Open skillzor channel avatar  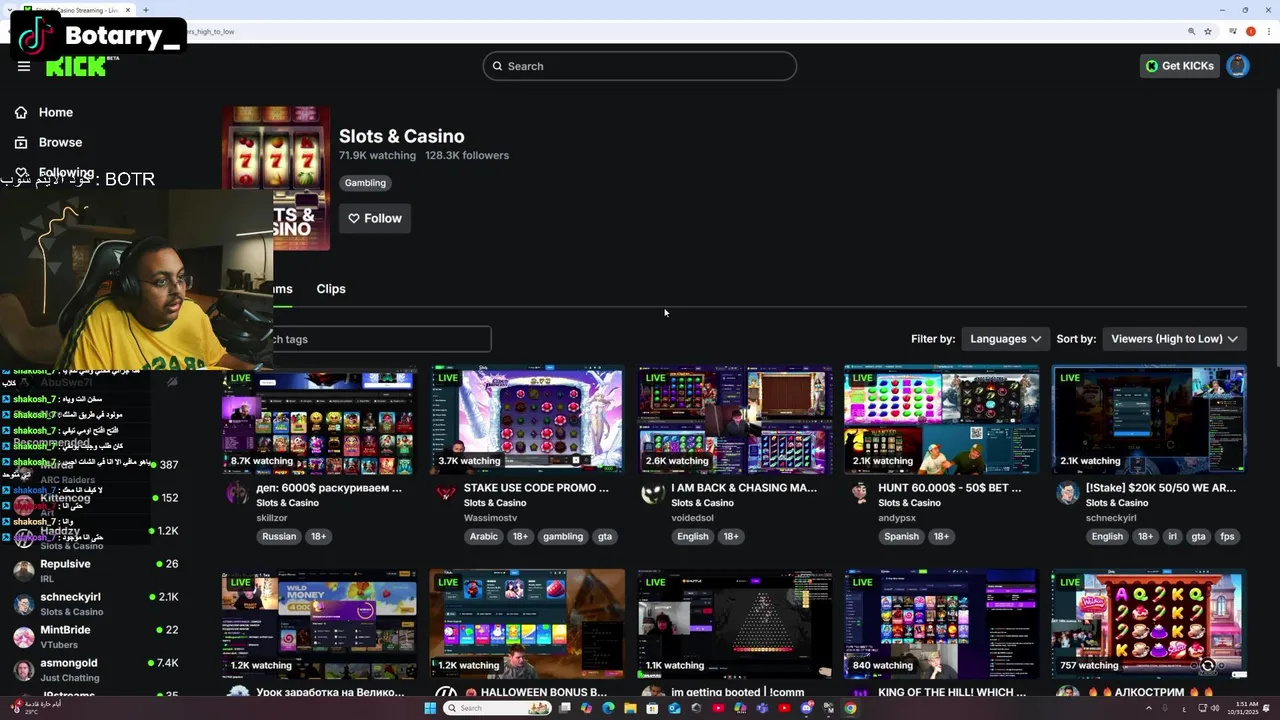click(x=238, y=492)
